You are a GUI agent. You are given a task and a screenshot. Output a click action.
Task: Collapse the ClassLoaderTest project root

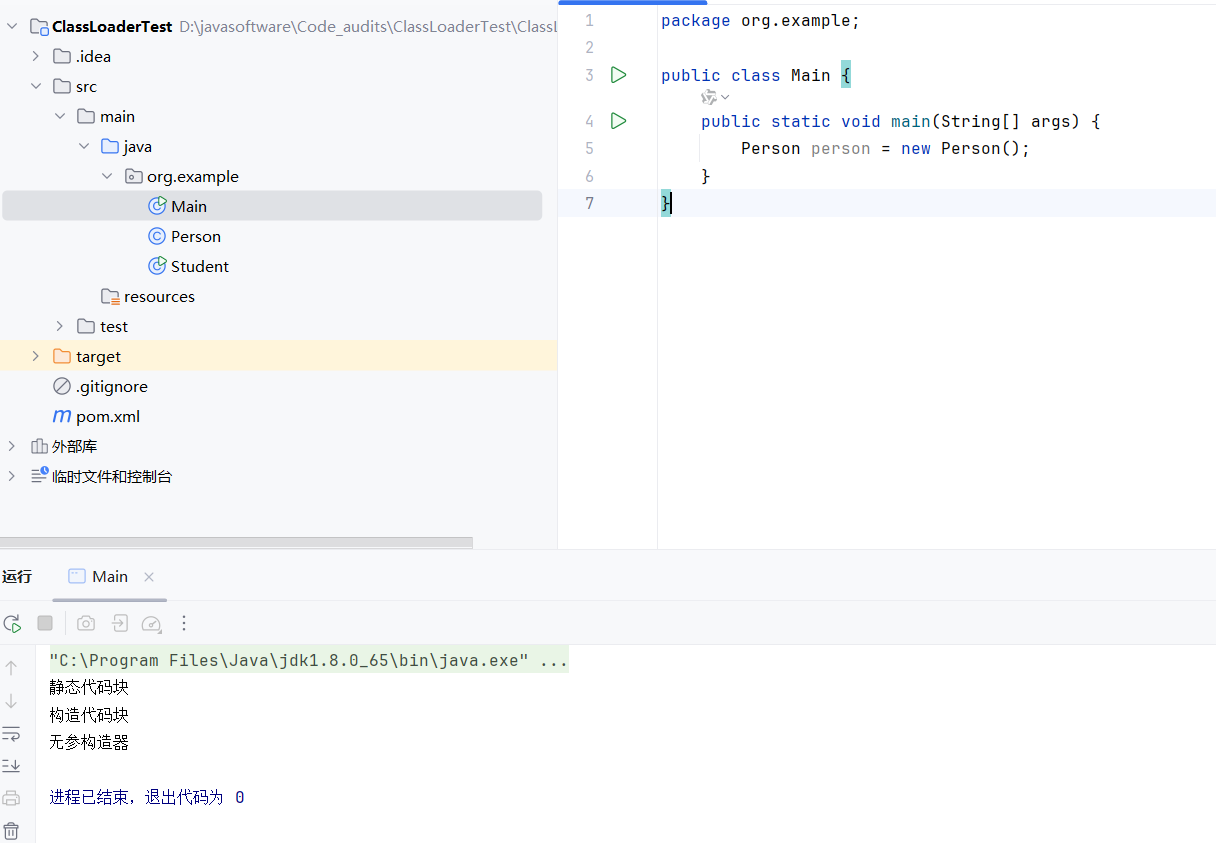tap(12, 27)
